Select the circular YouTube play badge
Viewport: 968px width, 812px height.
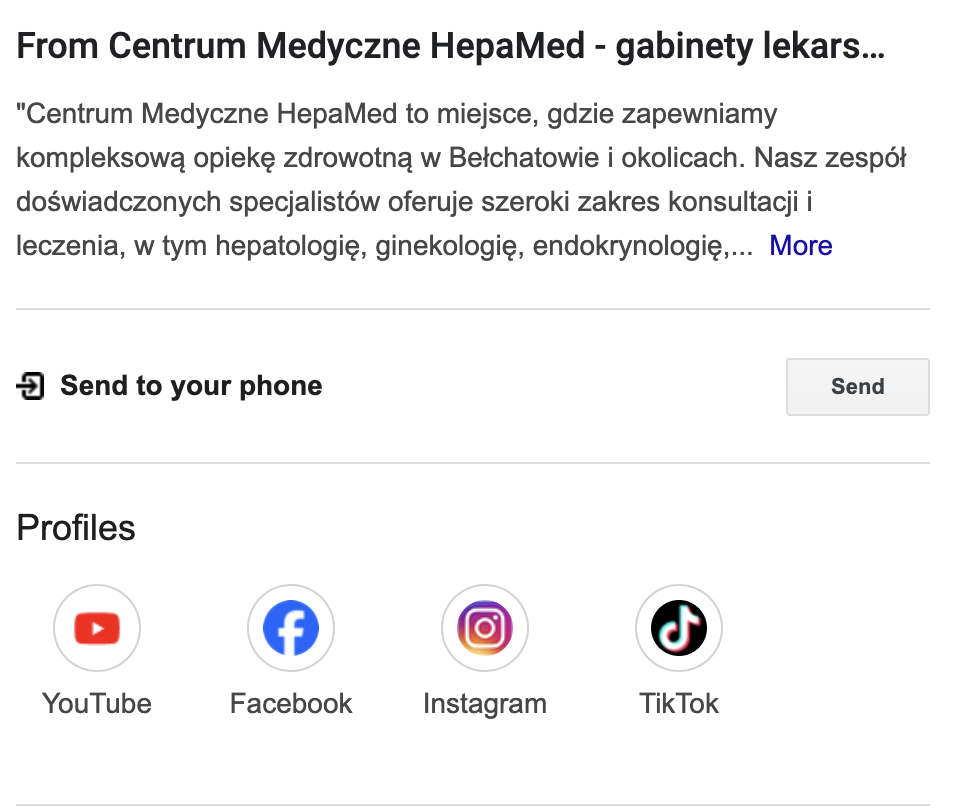pos(96,628)
